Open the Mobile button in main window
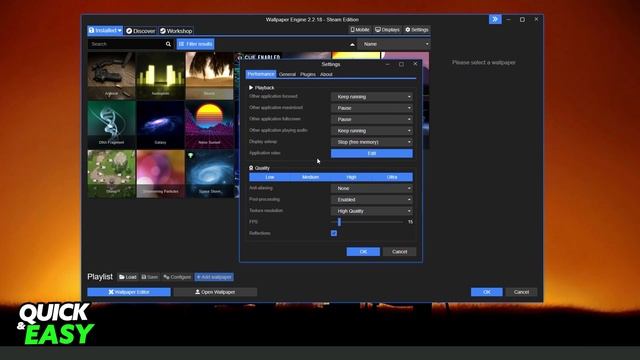 (360, 30)
